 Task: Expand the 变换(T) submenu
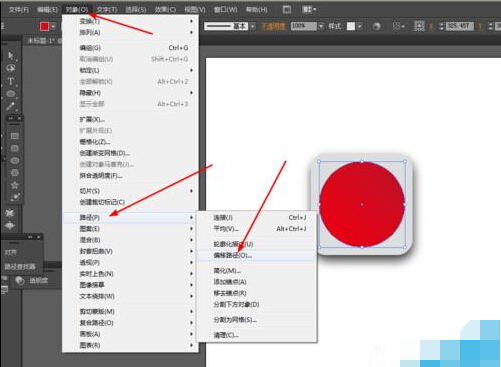[x=130, y=21]
